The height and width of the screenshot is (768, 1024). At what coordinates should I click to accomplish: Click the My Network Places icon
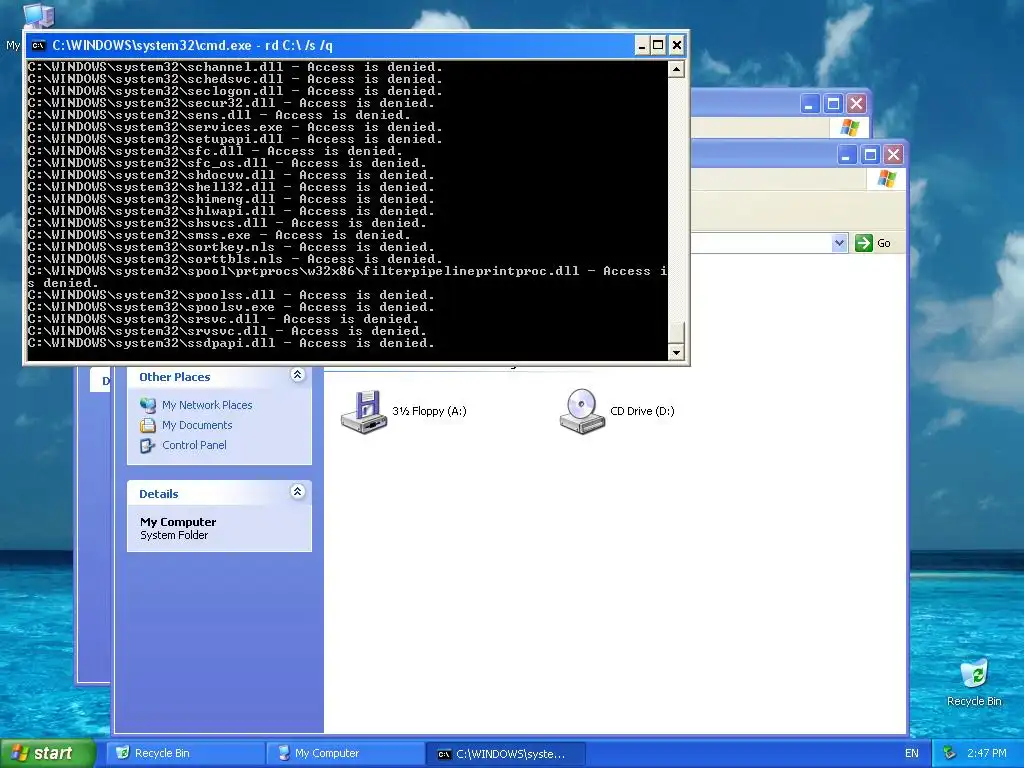(x=148, y=405)
